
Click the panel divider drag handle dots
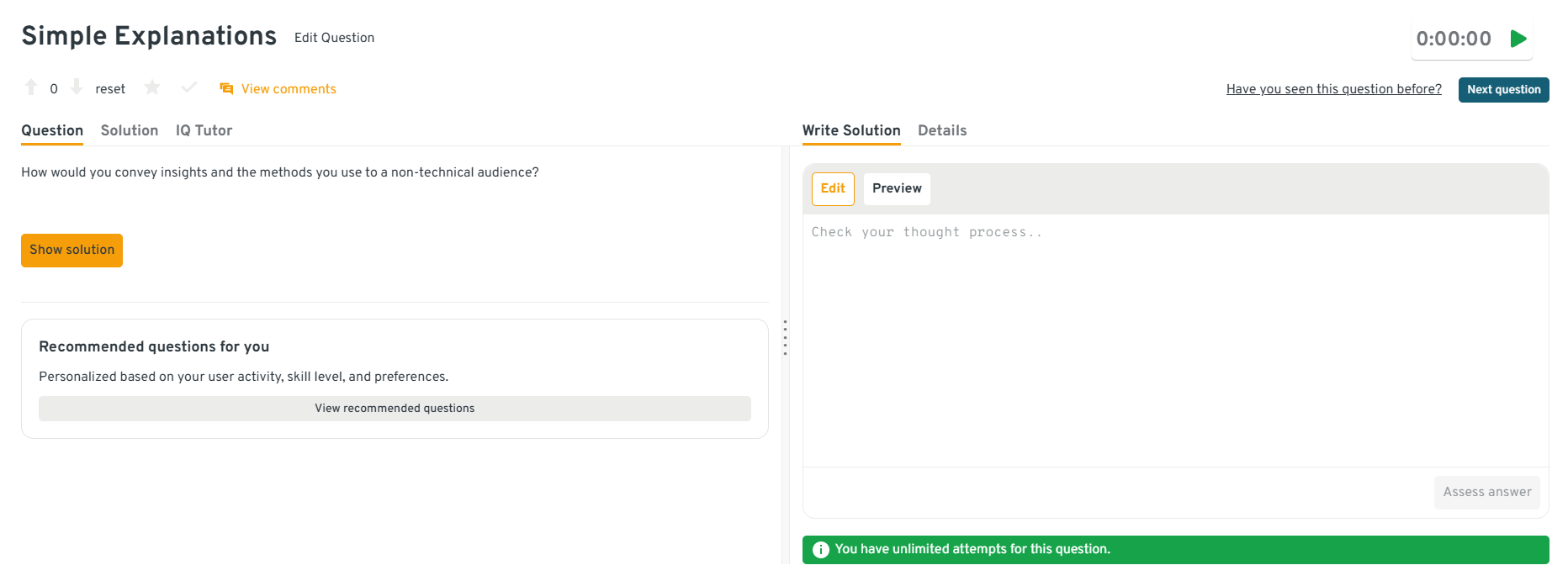(785, 338)
